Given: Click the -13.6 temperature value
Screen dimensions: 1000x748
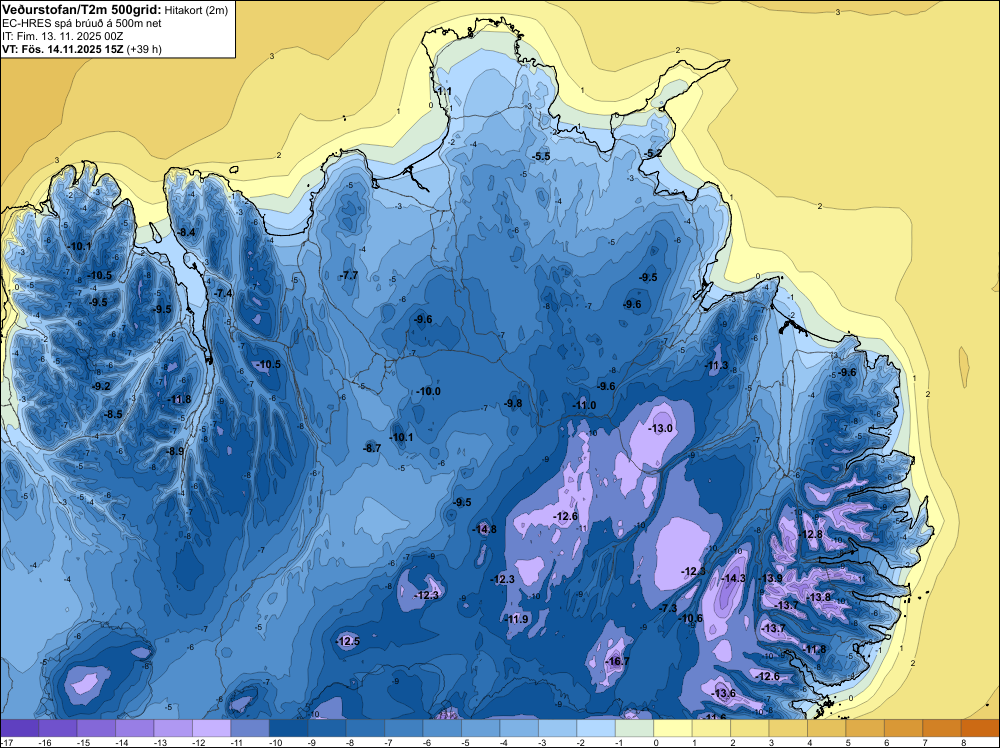Looking at the screenshot, I should pyautogui.click(x=723, y=694).
